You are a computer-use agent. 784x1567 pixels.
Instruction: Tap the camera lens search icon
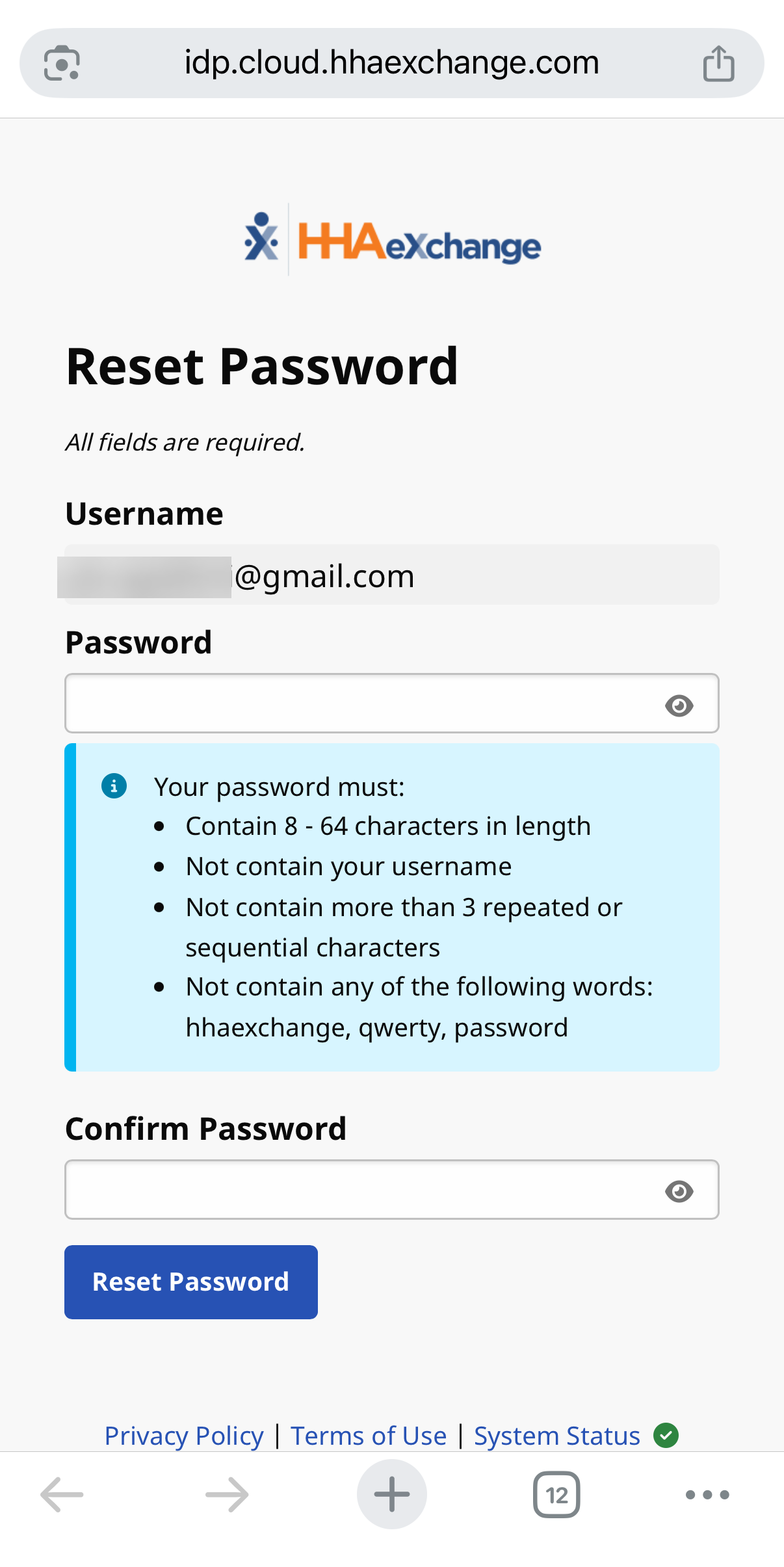[x=62, y=63]
